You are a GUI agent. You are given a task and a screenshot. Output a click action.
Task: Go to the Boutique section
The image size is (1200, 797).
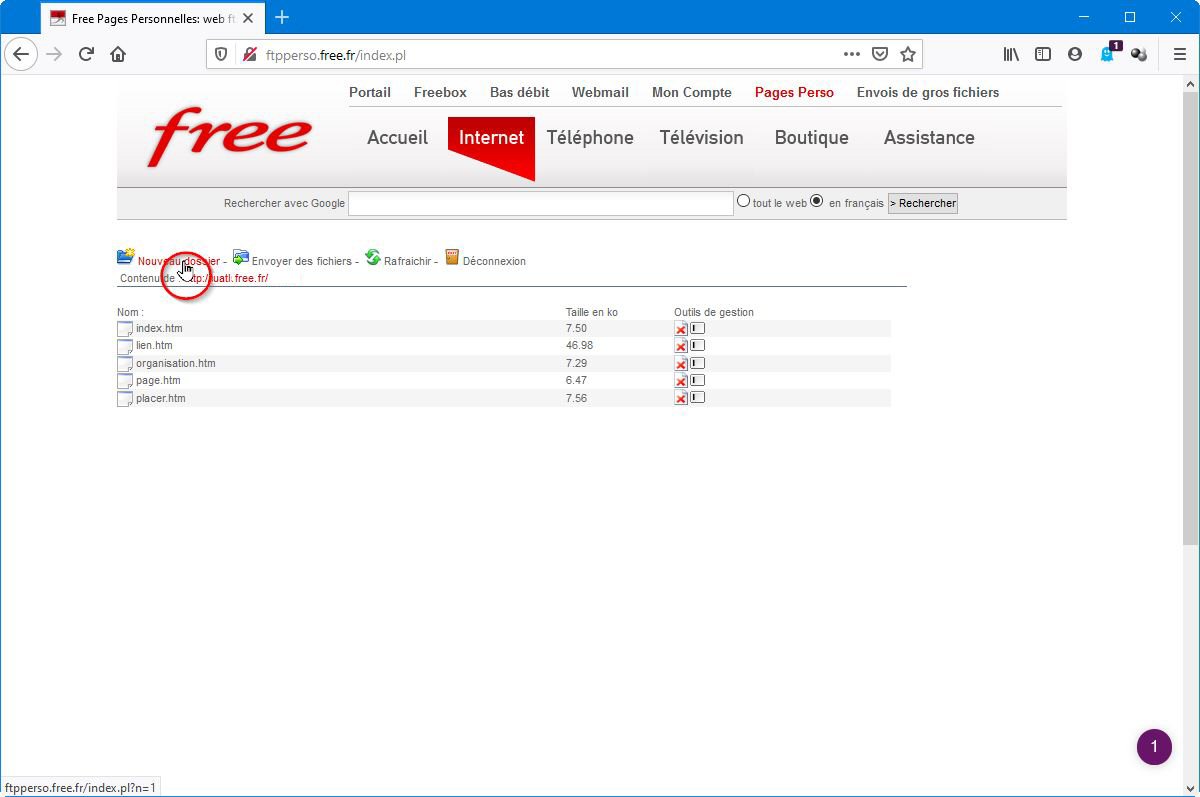811,138
